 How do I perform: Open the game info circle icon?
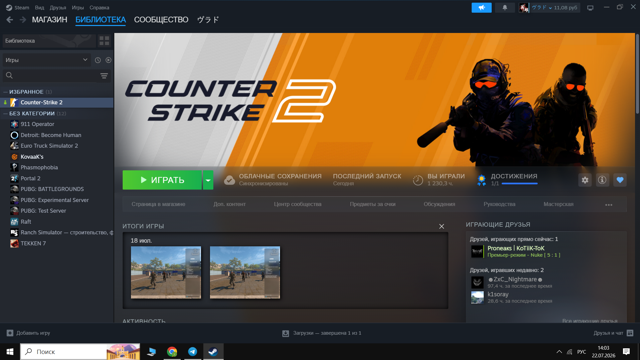(602, 180)
